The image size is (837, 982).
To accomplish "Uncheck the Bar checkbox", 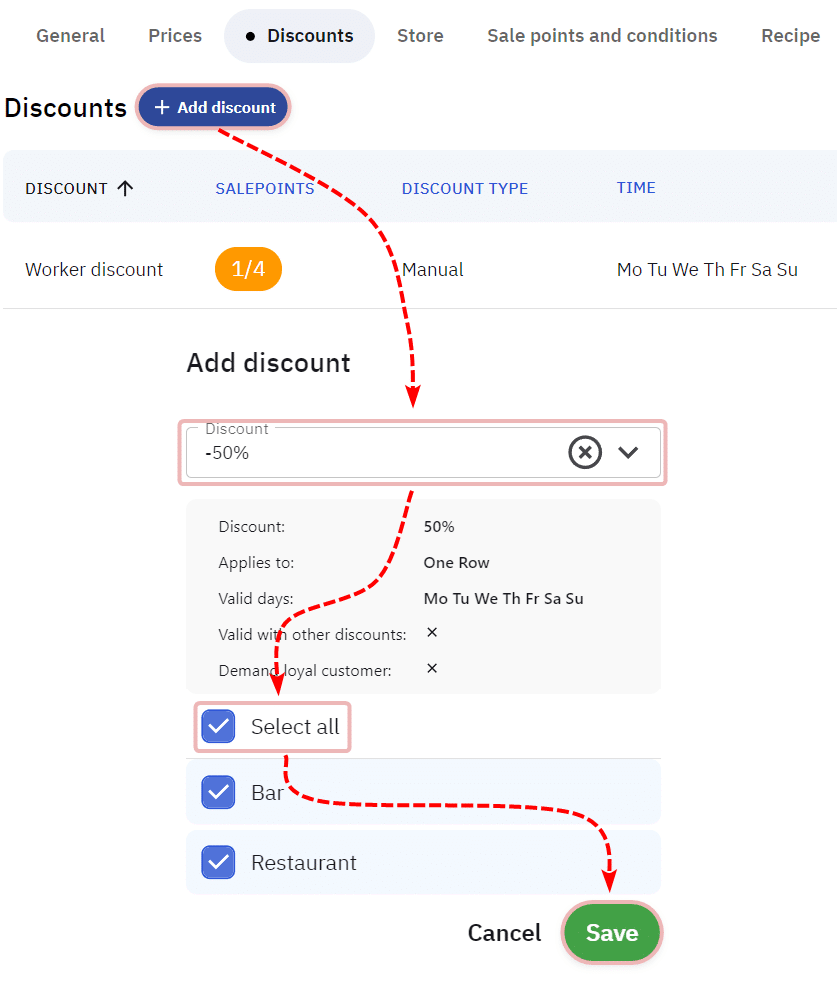I will click(218, 793).
